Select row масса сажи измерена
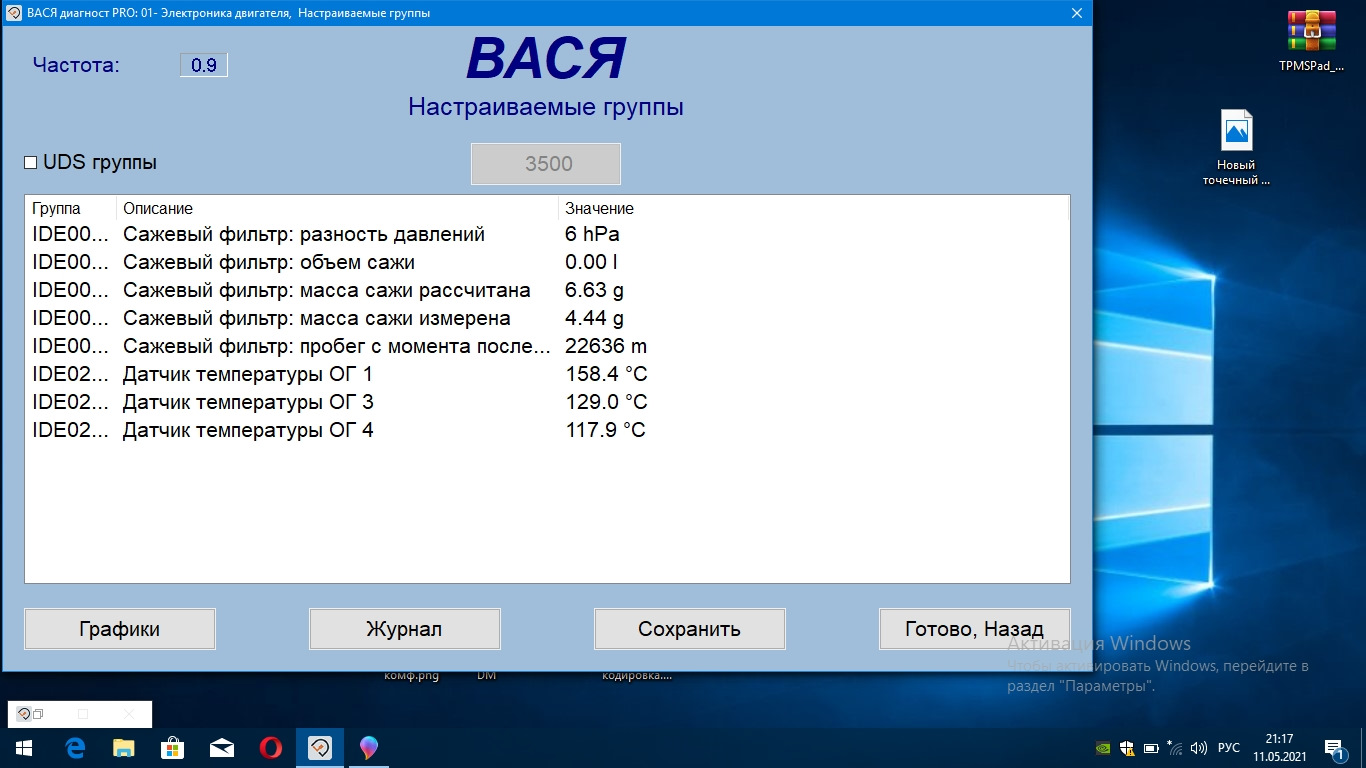 pyautogui.click(x=547, y=318)
